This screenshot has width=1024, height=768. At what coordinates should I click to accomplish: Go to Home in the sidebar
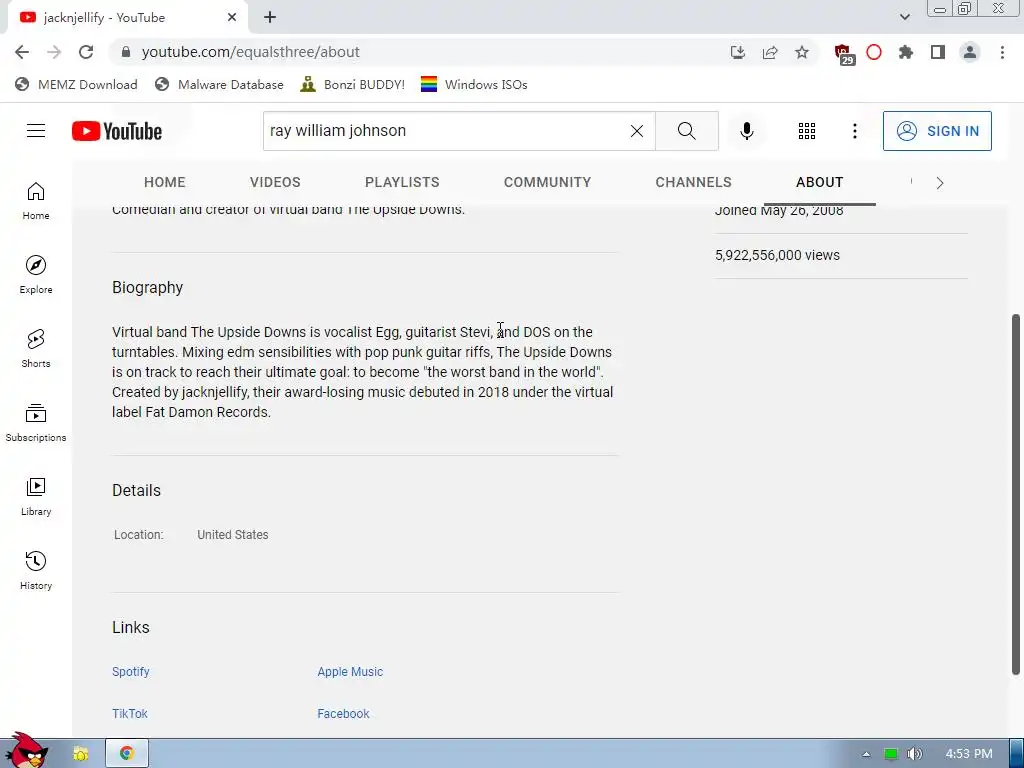click(x=36, y=200)
